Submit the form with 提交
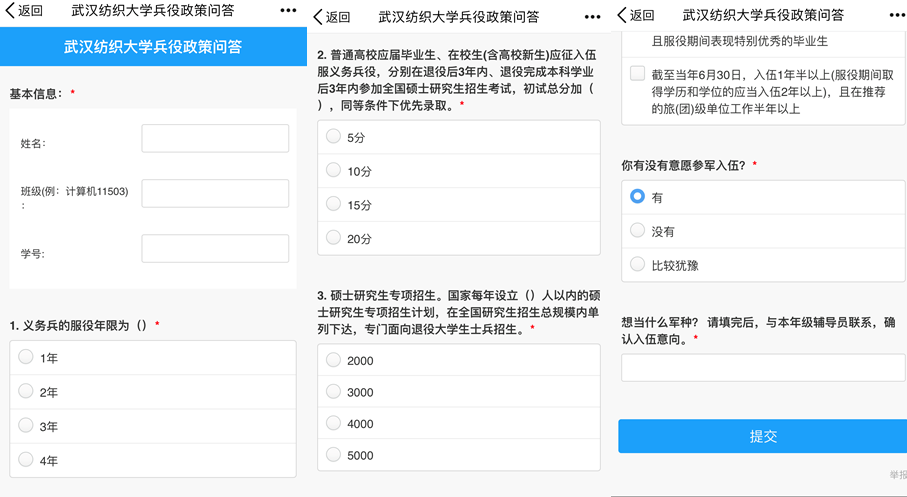The height and width of the screenshot is (497, 907). point(763,436)
